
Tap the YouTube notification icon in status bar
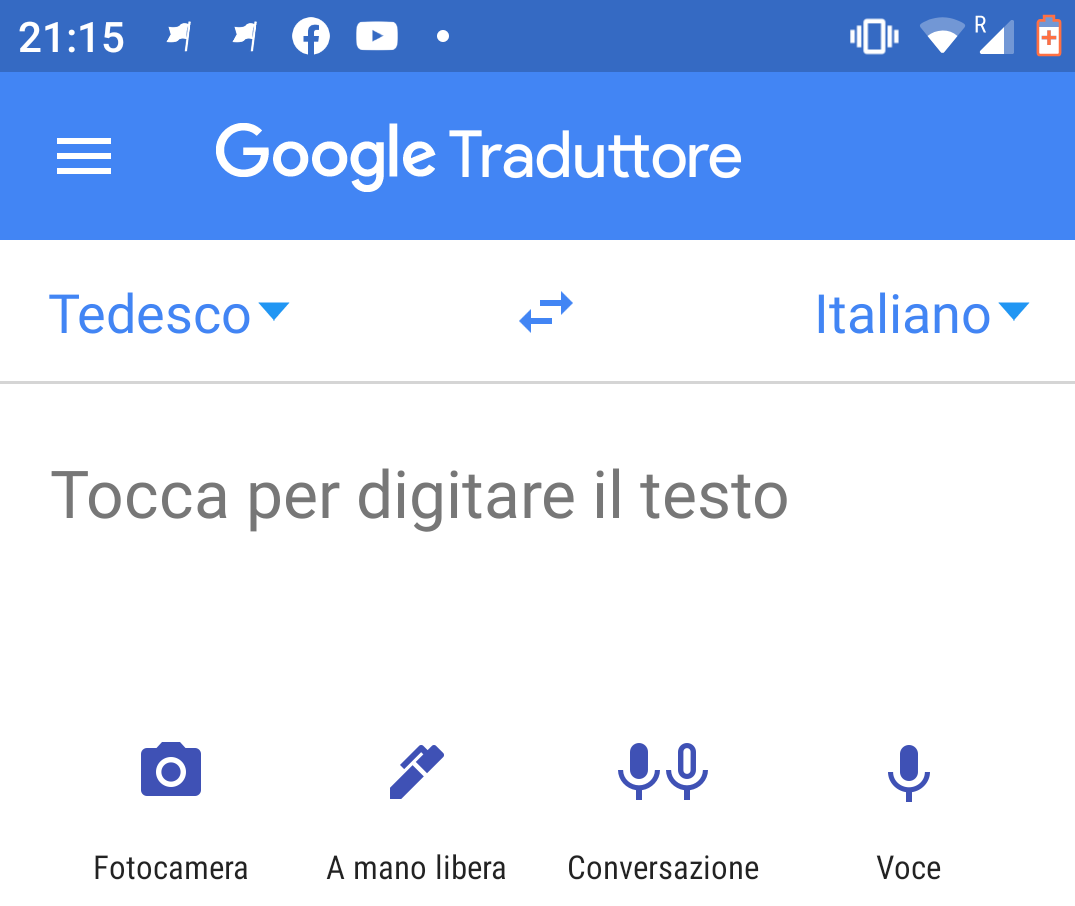pyautogui.click(x=376, y=36)
